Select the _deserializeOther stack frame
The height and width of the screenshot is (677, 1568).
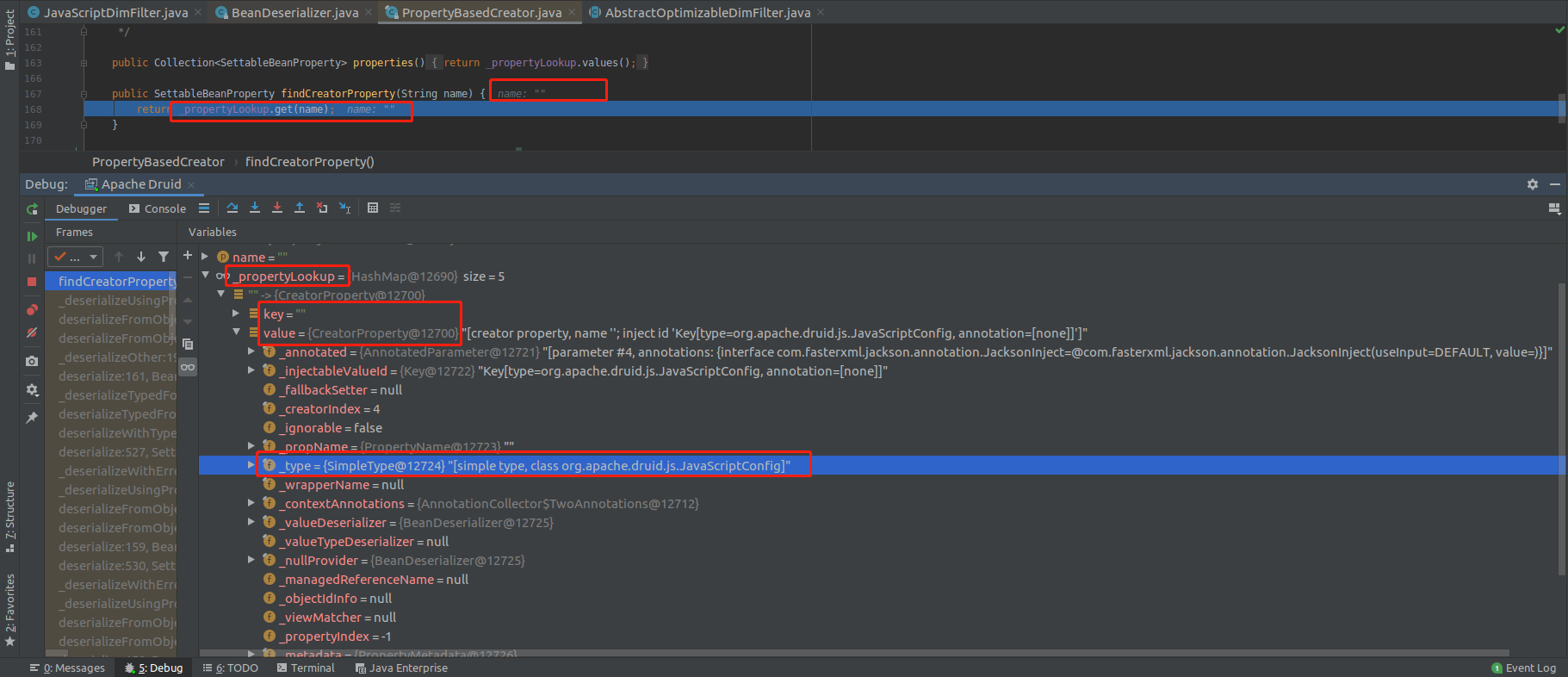click(x=116, y=357)
